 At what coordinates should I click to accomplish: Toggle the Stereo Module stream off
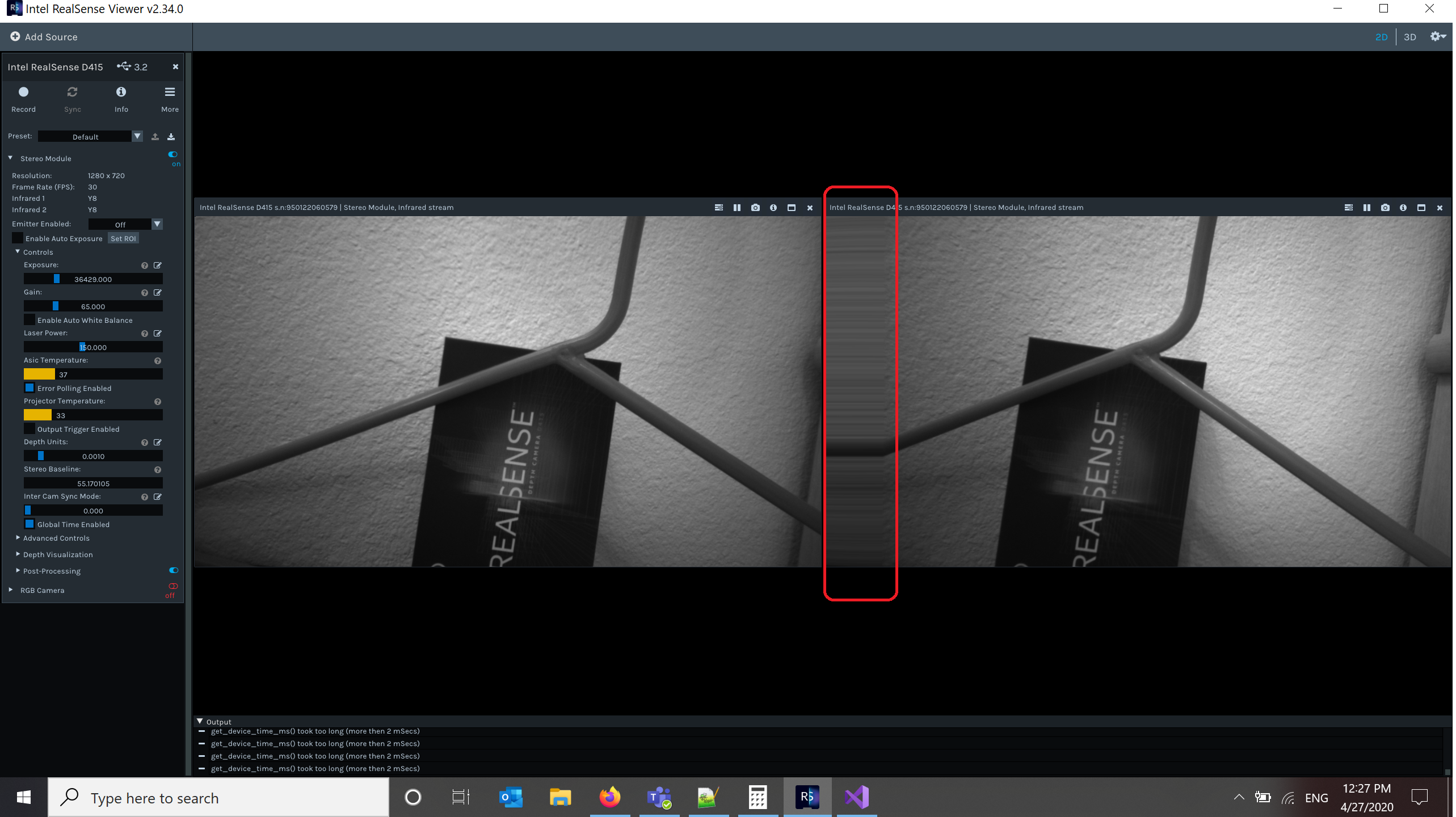coord(173,154)
